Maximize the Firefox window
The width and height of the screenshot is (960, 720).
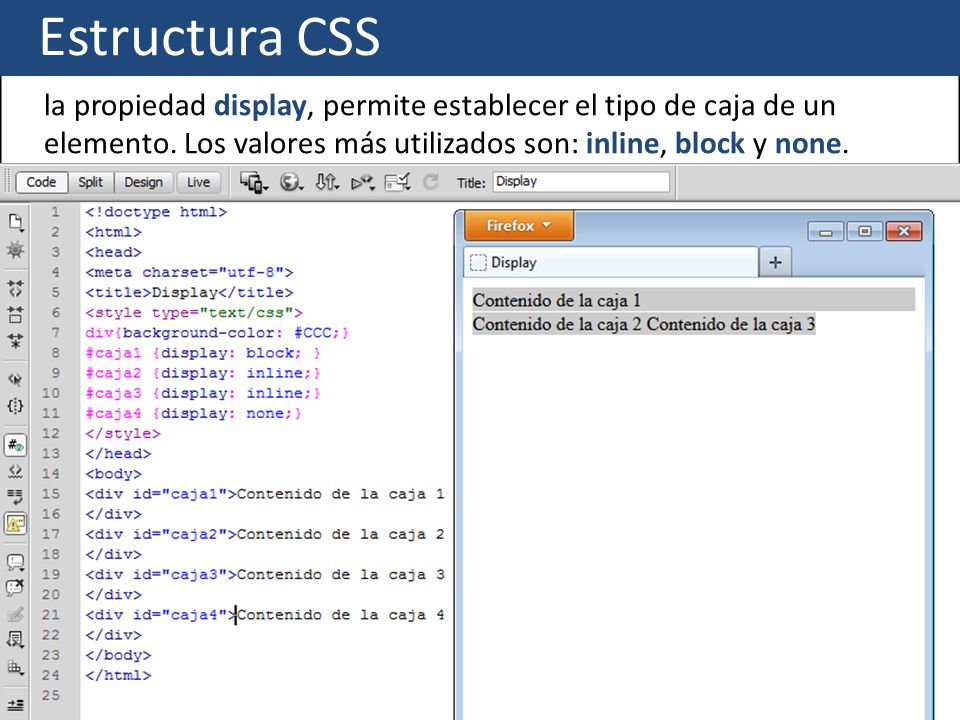click(x=864, y=231)
